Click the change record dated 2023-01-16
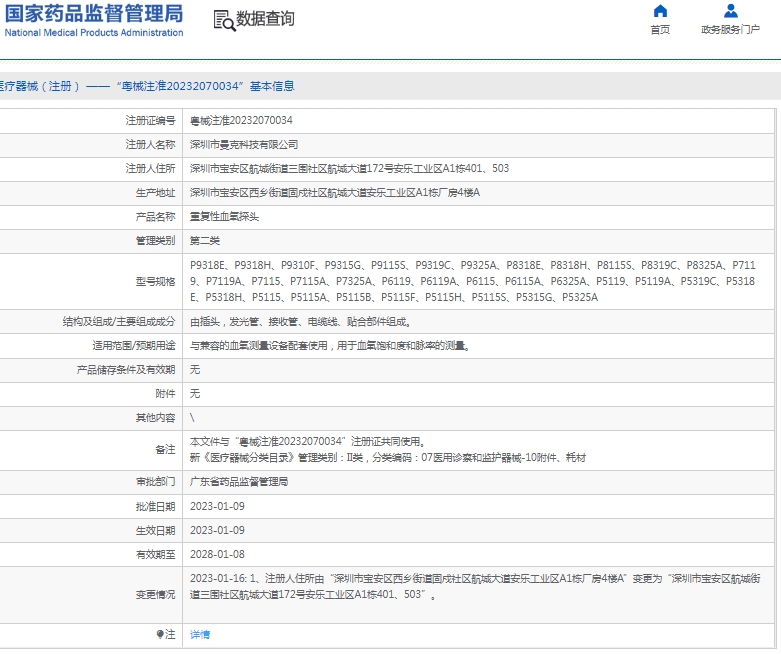Screen dimensions: 781x654 (475, 586)
